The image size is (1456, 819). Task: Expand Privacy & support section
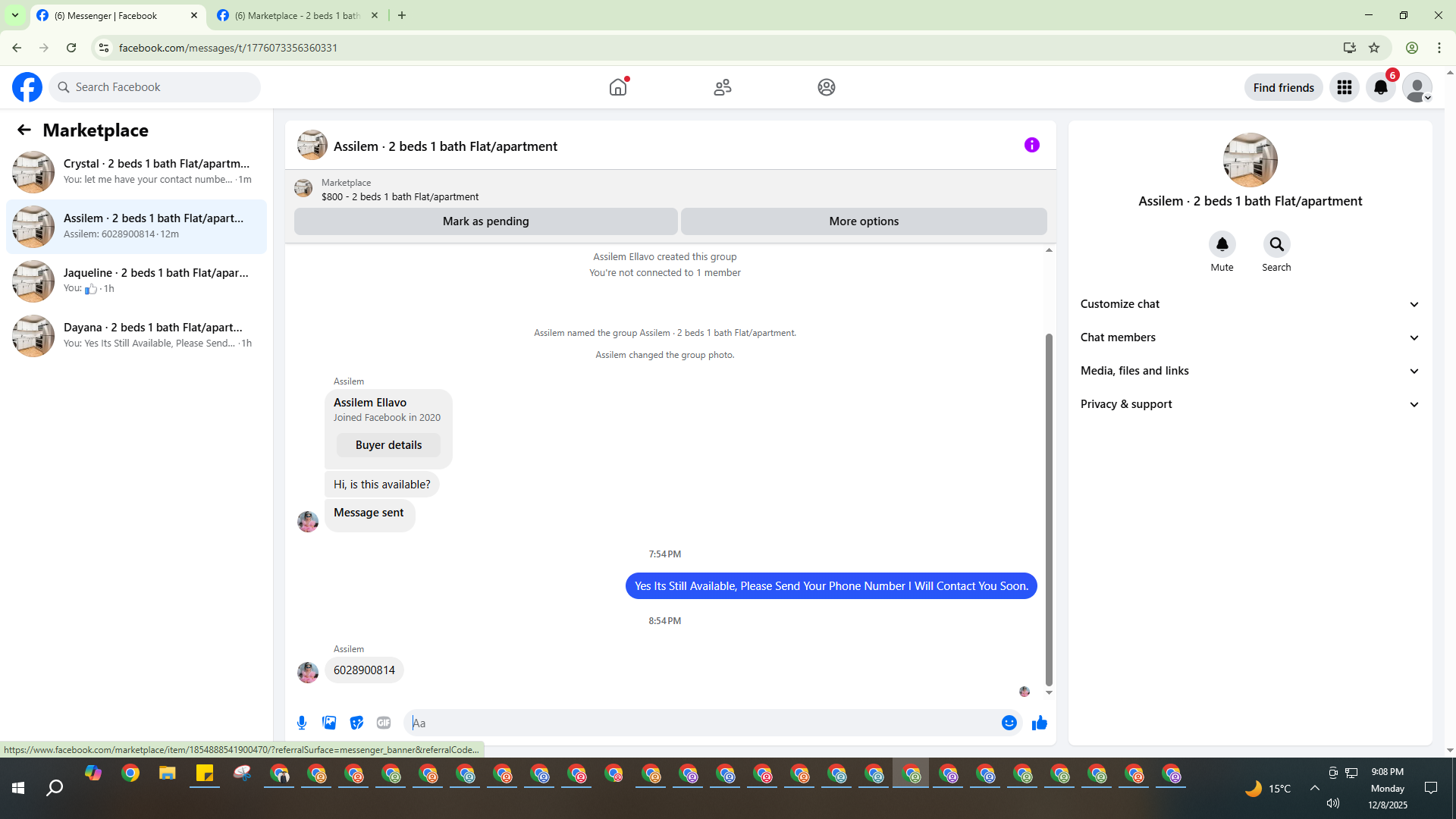1250,404
